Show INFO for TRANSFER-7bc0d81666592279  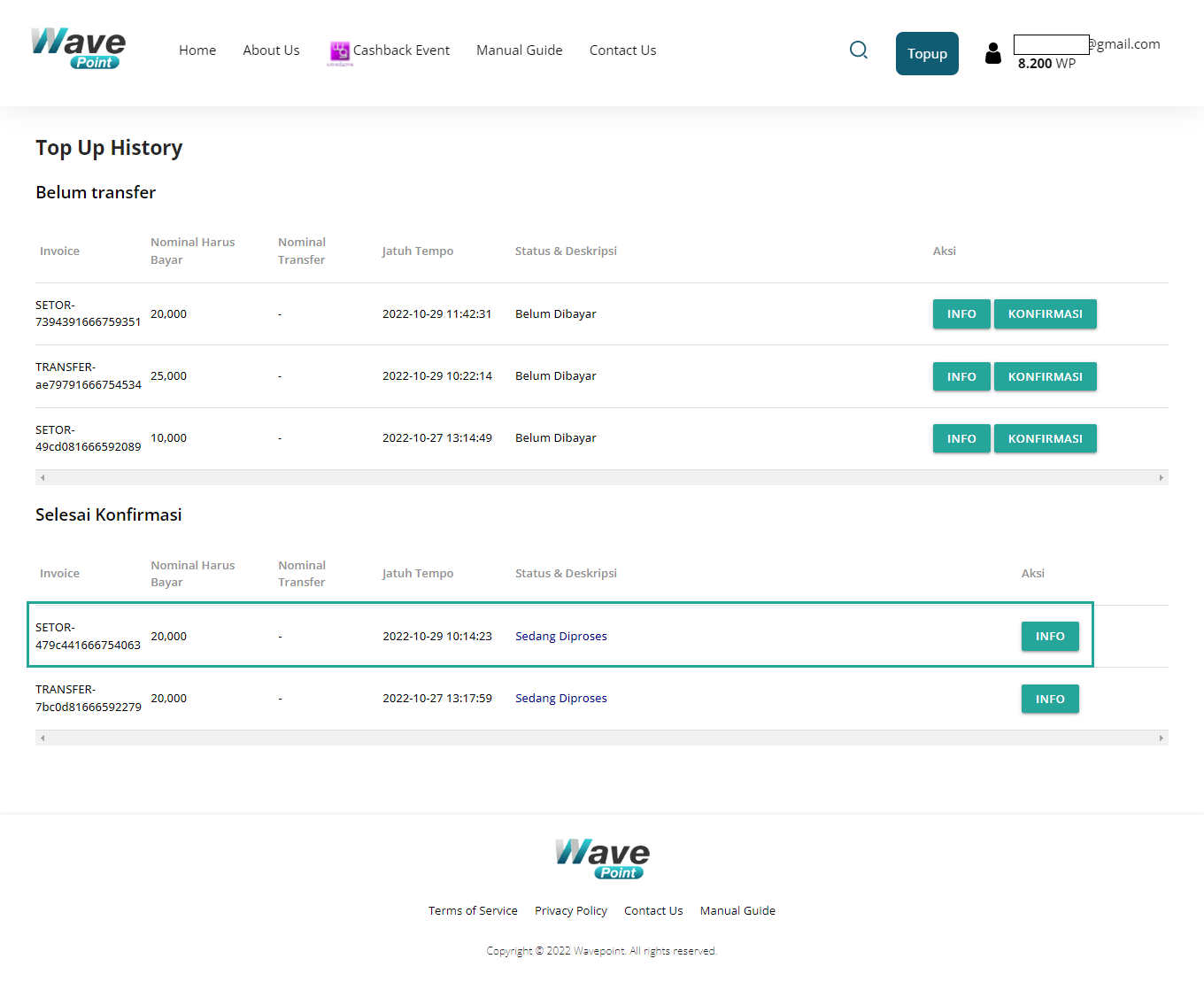[1049, 699]
